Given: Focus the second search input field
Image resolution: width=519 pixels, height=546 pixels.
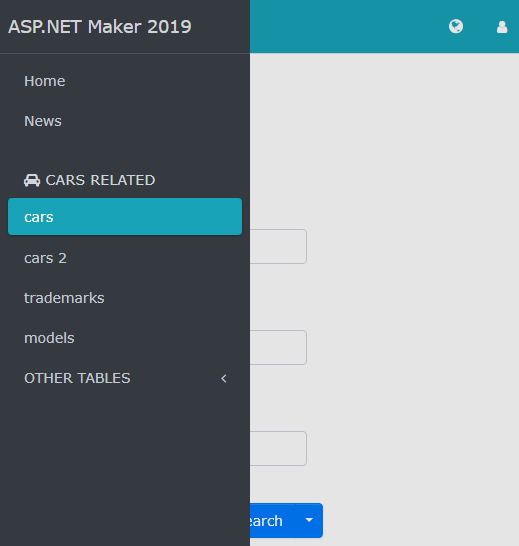Looking at the screenshot, I should point(278,348).
